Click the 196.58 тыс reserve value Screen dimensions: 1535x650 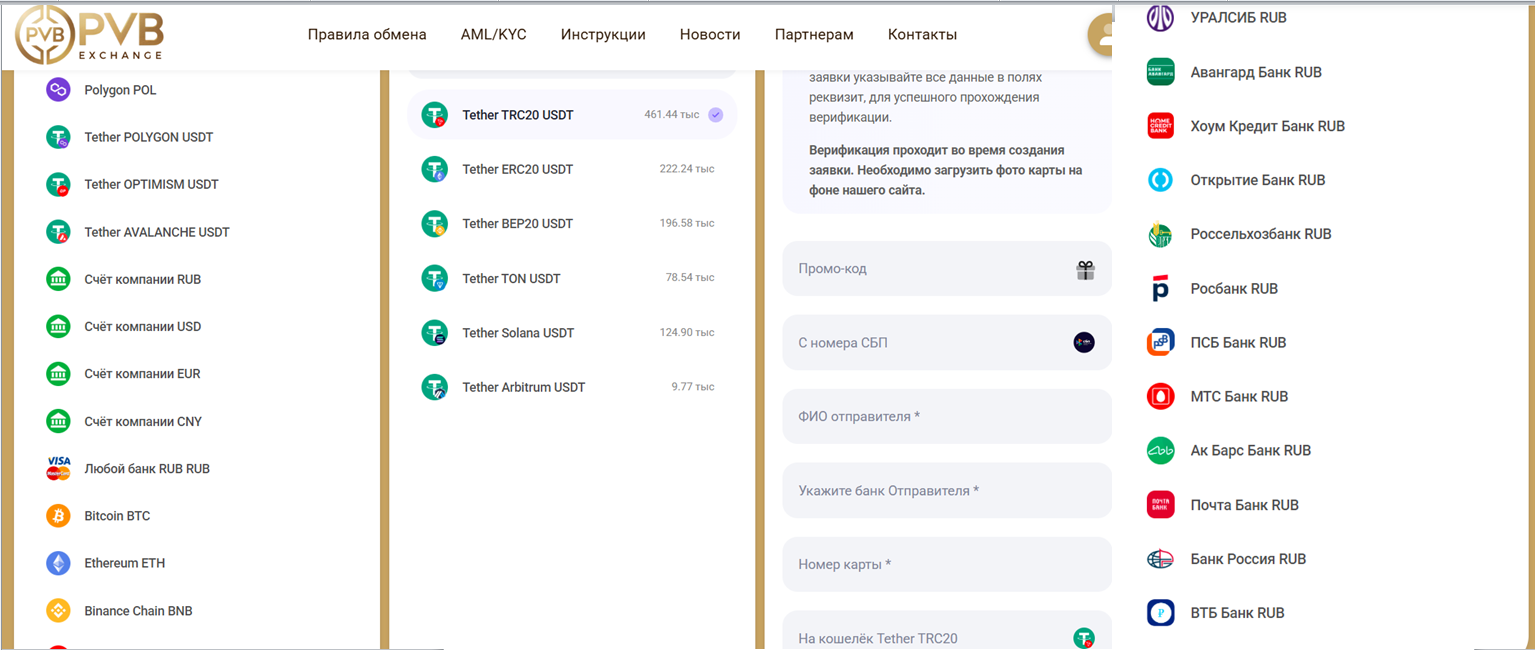tap(687, 223)
